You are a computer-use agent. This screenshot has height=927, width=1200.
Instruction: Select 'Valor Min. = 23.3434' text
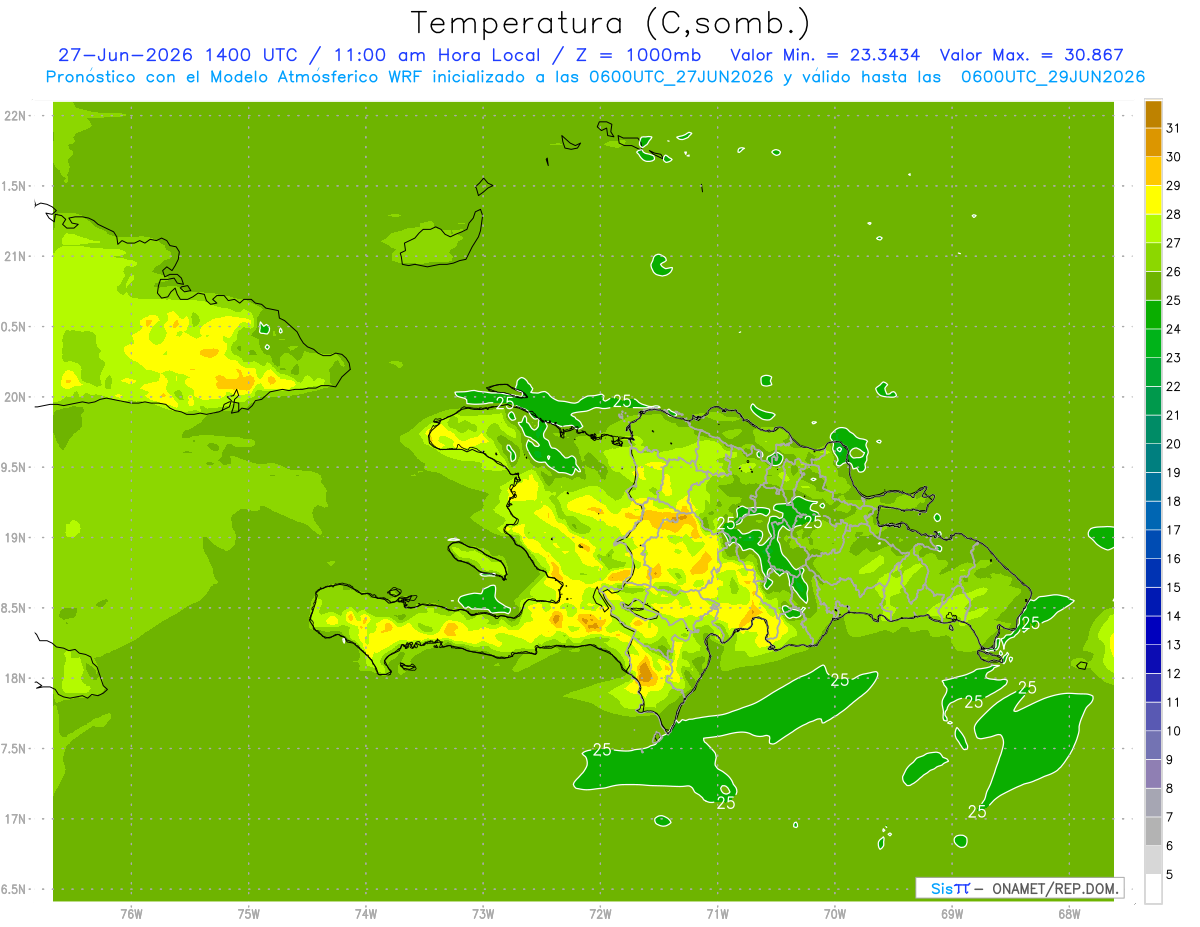[825, 55]
